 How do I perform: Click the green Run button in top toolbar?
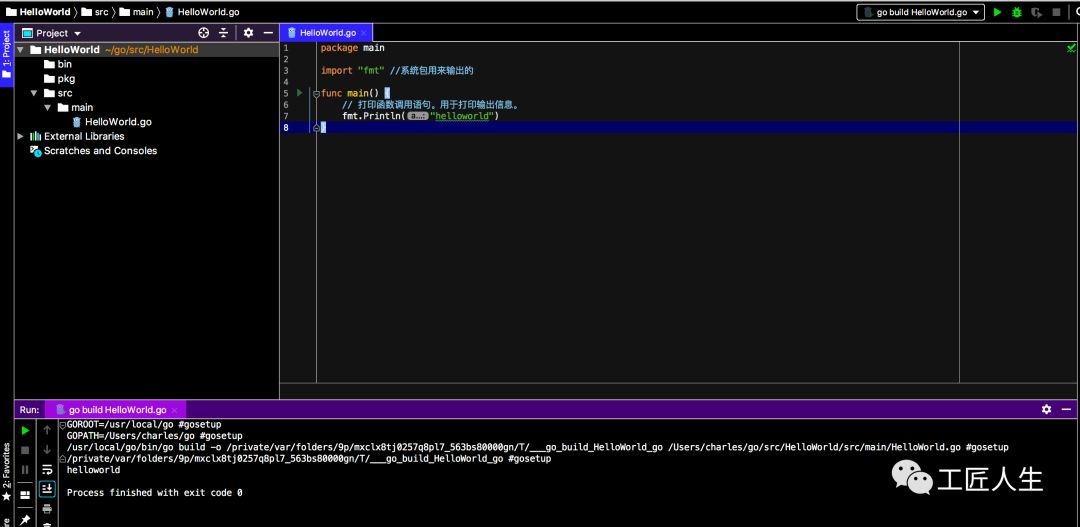tap(997, 12)
